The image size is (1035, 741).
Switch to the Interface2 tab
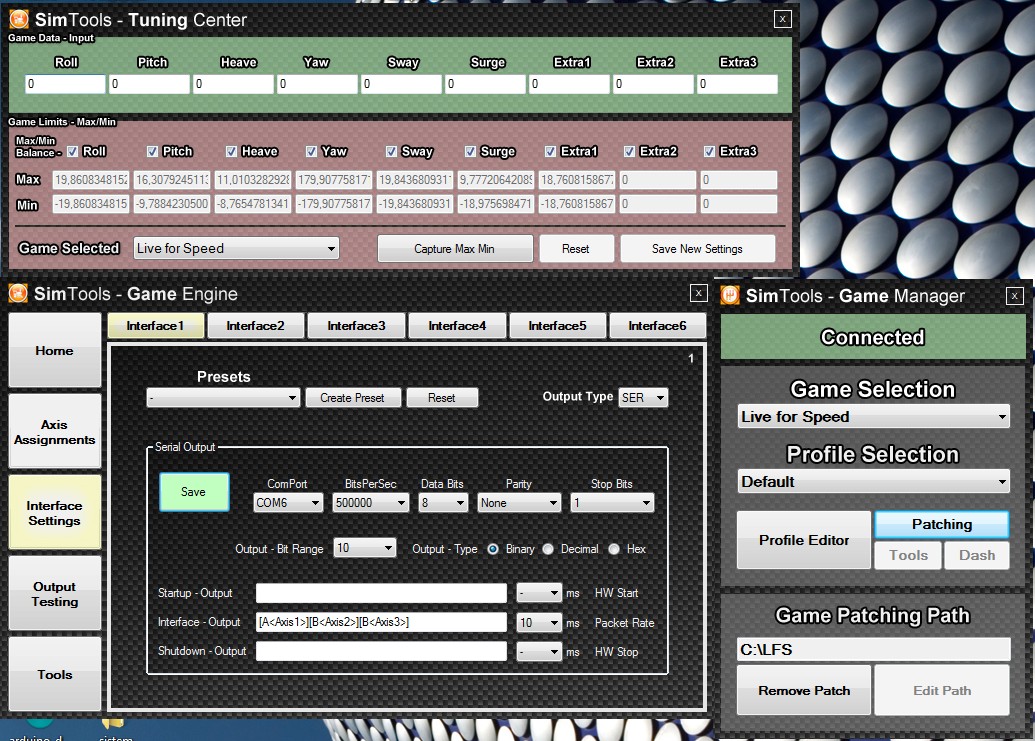coord(255,326)
